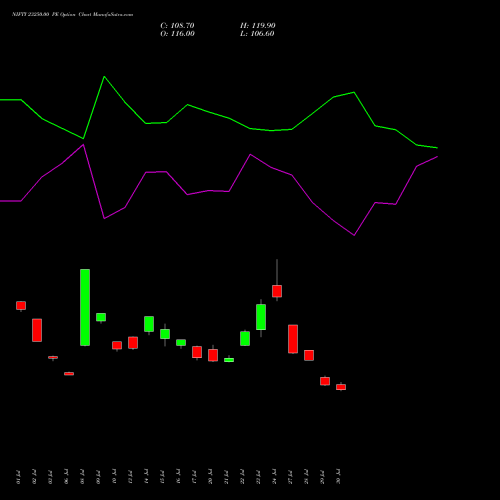This screenshot has height=500, width=500.
Task: Click the large red candle above 27 Jul
Action: (x=293, y=339)
